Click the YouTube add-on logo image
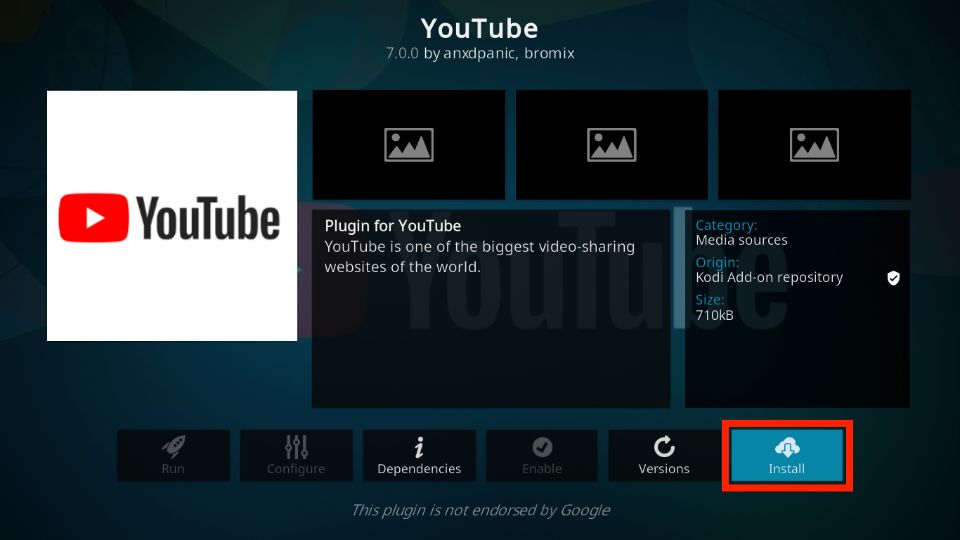The width and height of the screenshot is (960, 540). [x=172, y=216]
